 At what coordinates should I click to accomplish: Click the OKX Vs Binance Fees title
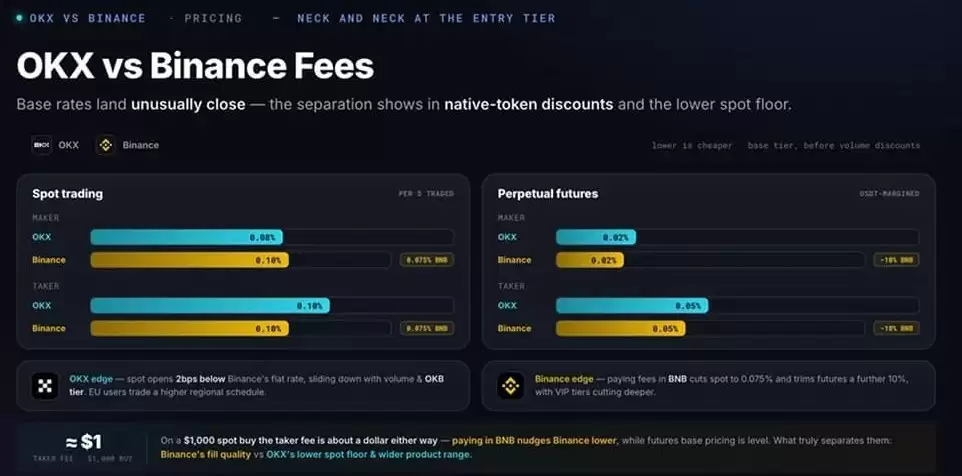195,66
